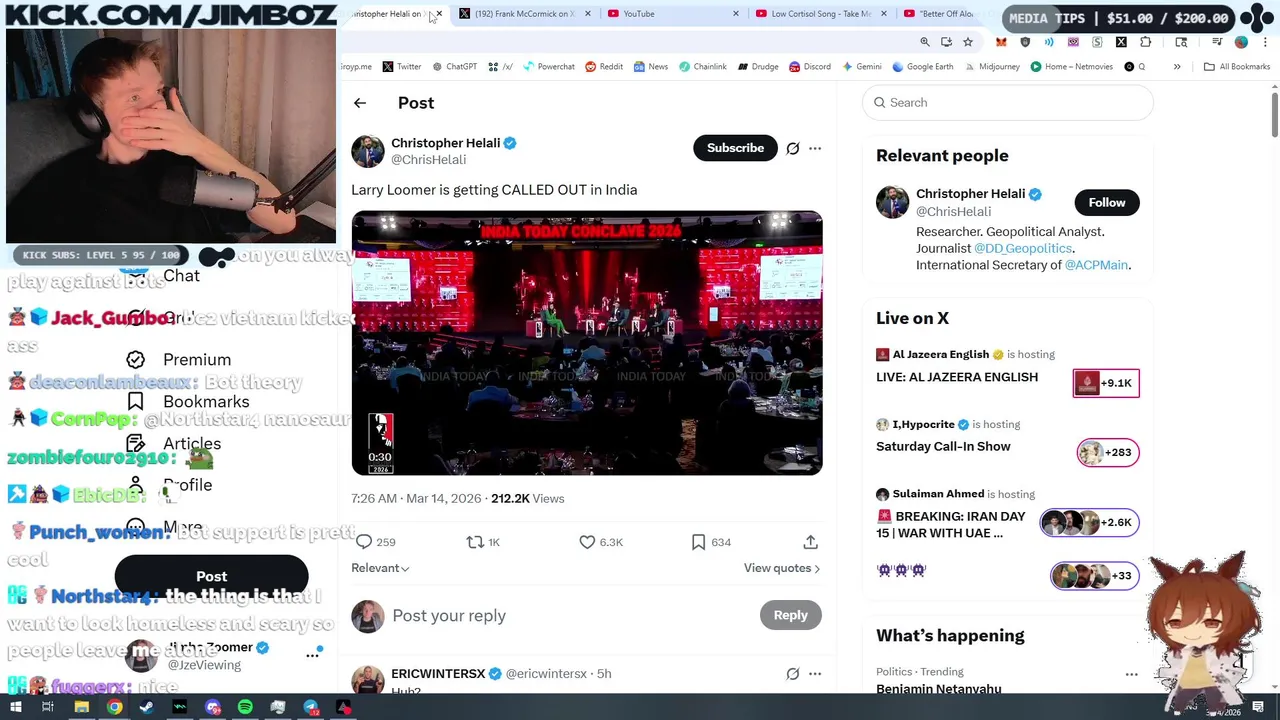
Task: Click the Post your reply field
Action: [x=570, y=616]
